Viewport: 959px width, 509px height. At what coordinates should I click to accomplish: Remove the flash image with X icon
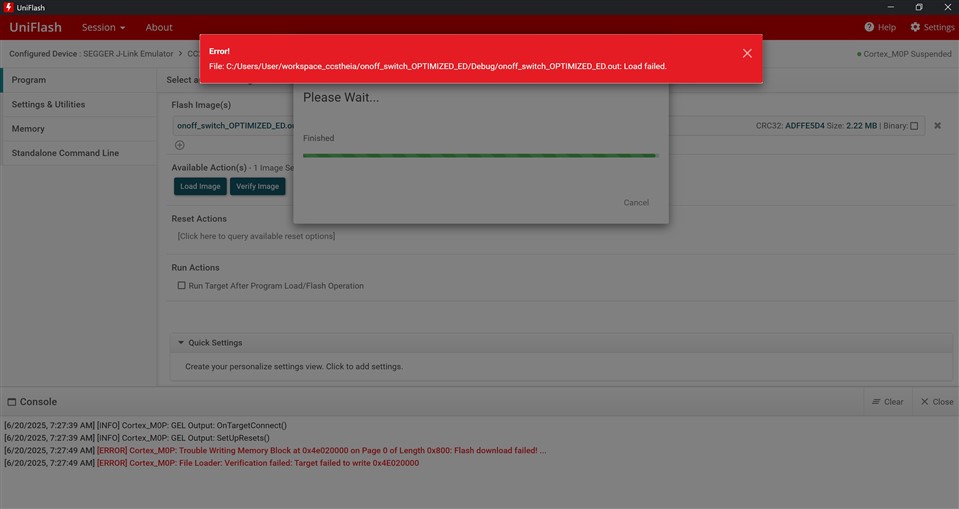tap(937, 125)
